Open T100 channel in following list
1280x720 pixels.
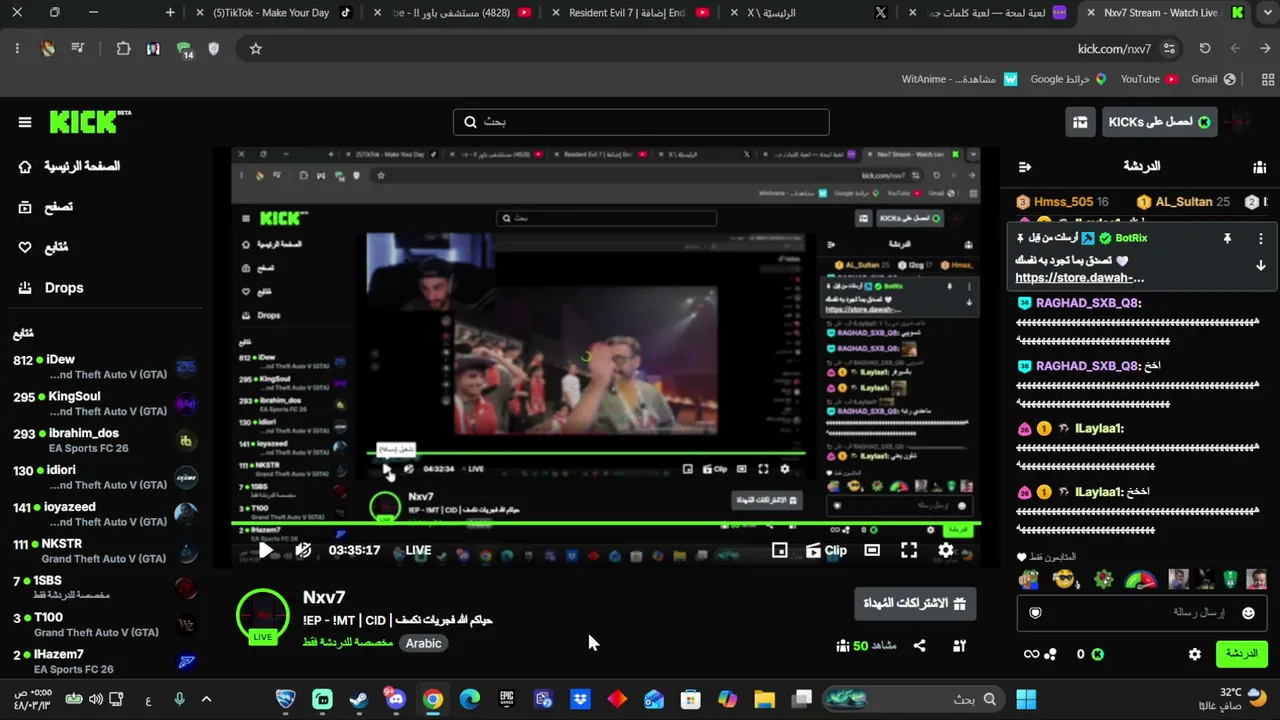pos(105,625)
